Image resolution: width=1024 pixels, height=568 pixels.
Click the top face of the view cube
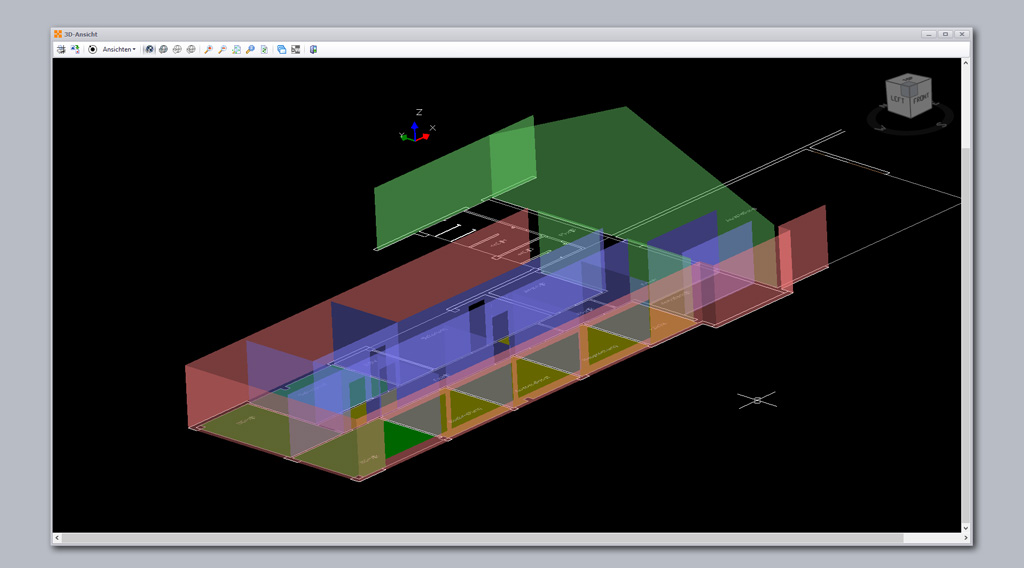pos(909,82)
